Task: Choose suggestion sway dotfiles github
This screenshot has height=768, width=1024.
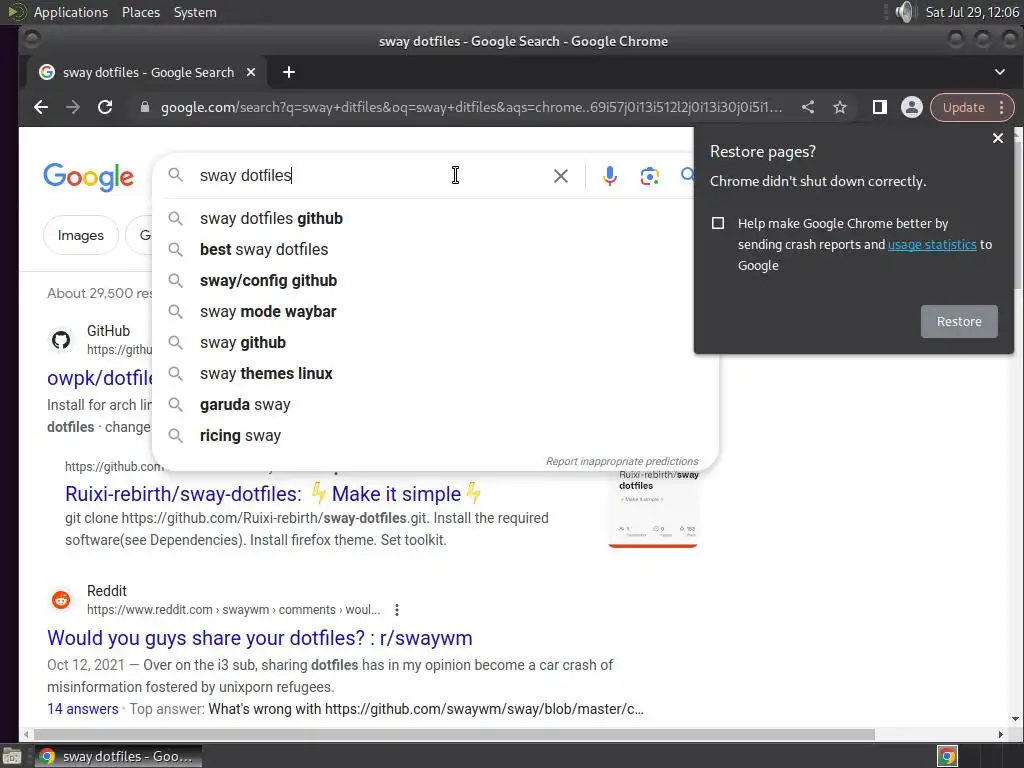Action: tap(435, 218)
